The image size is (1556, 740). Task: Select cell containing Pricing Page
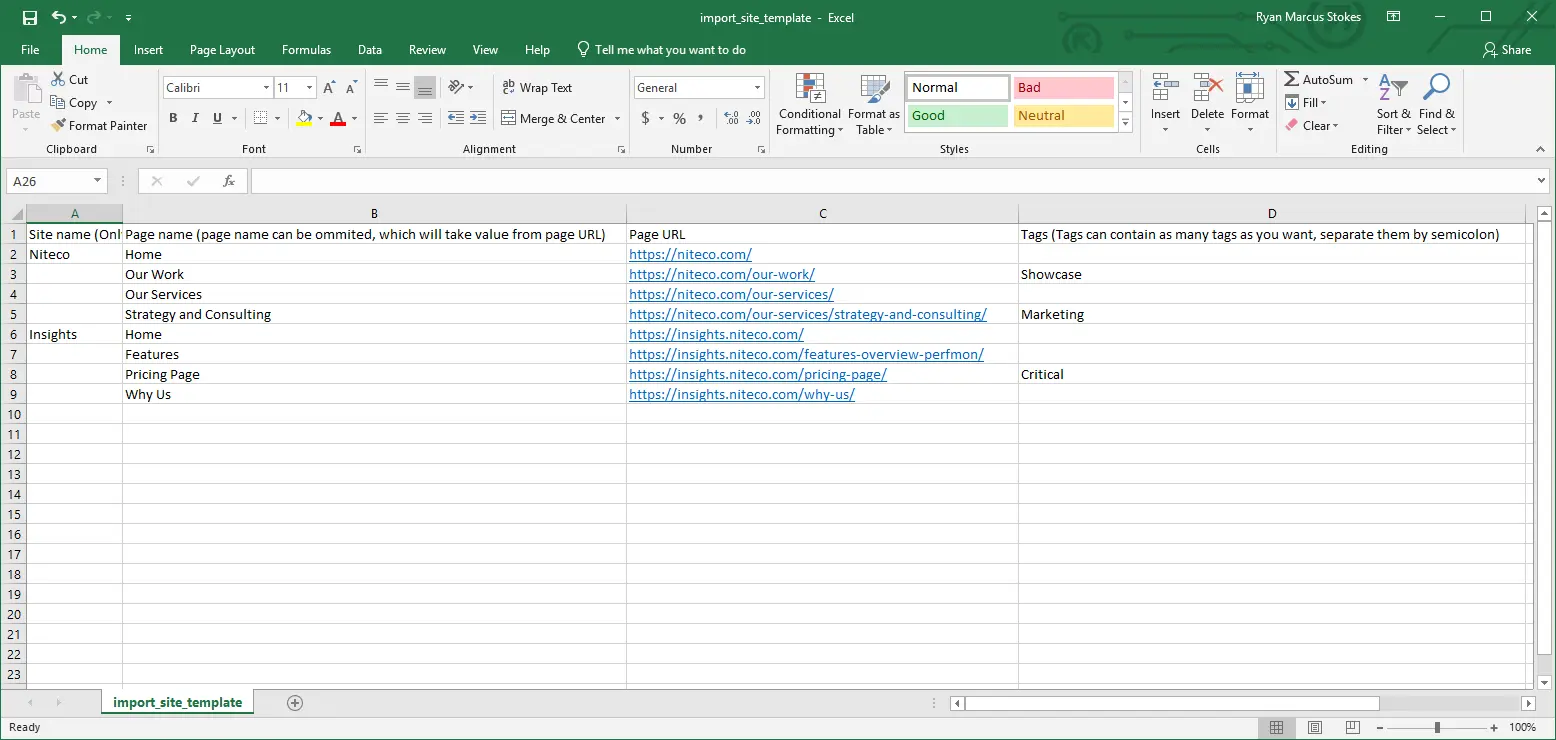tap(162, 374)
